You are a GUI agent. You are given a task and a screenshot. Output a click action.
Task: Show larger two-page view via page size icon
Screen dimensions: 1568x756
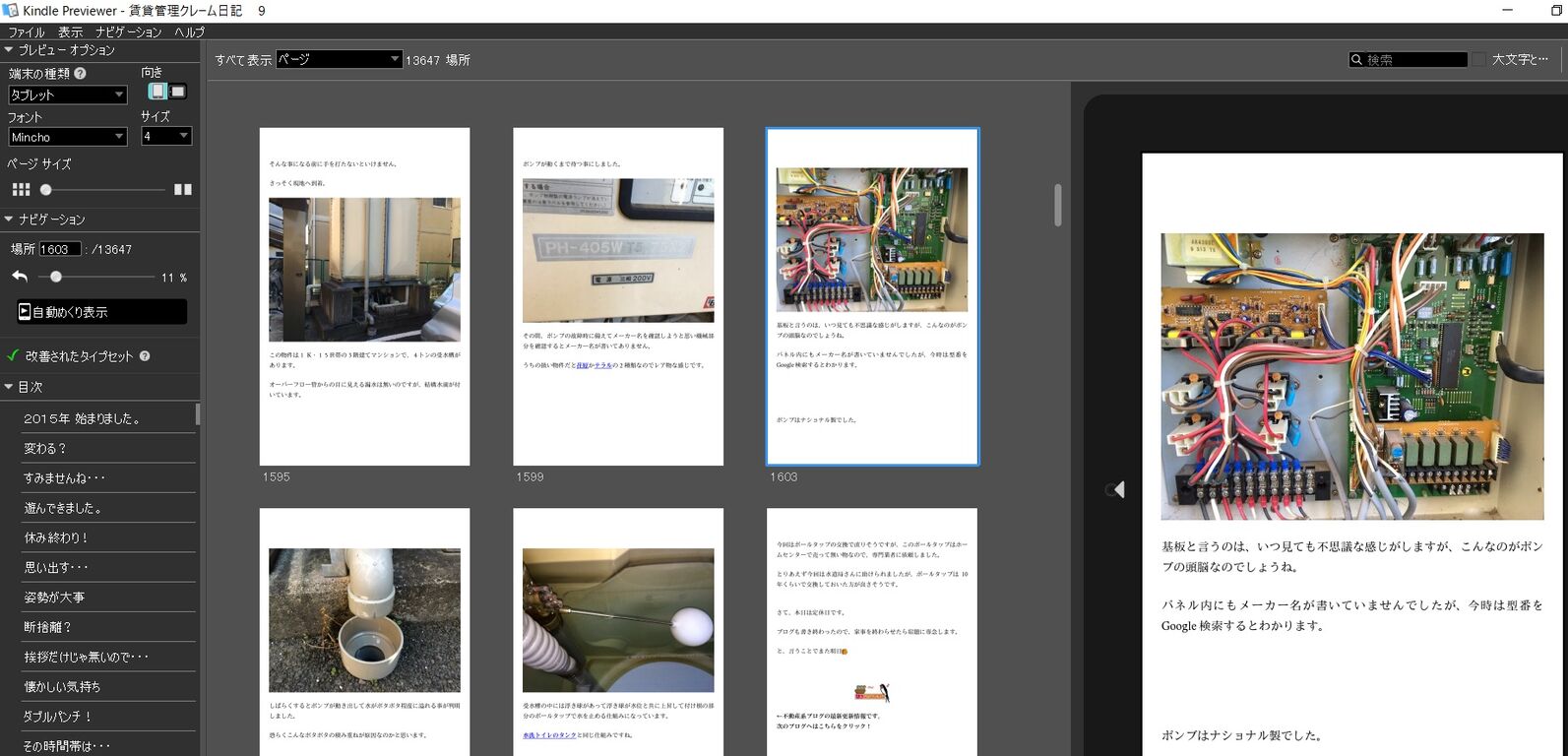click(x=183, y=189)
